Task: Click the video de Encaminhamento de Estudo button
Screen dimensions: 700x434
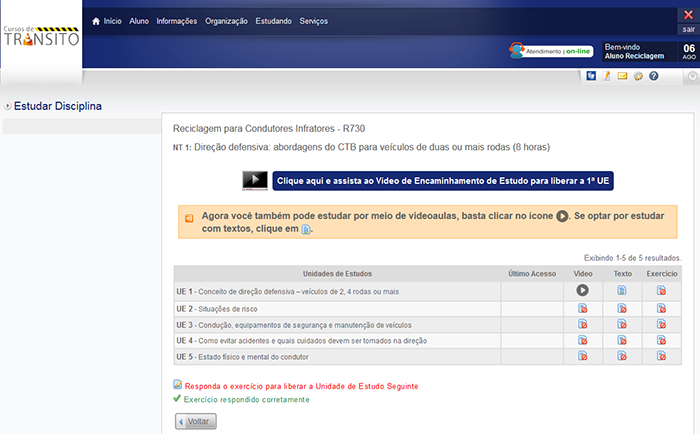Action: (443, 181)
